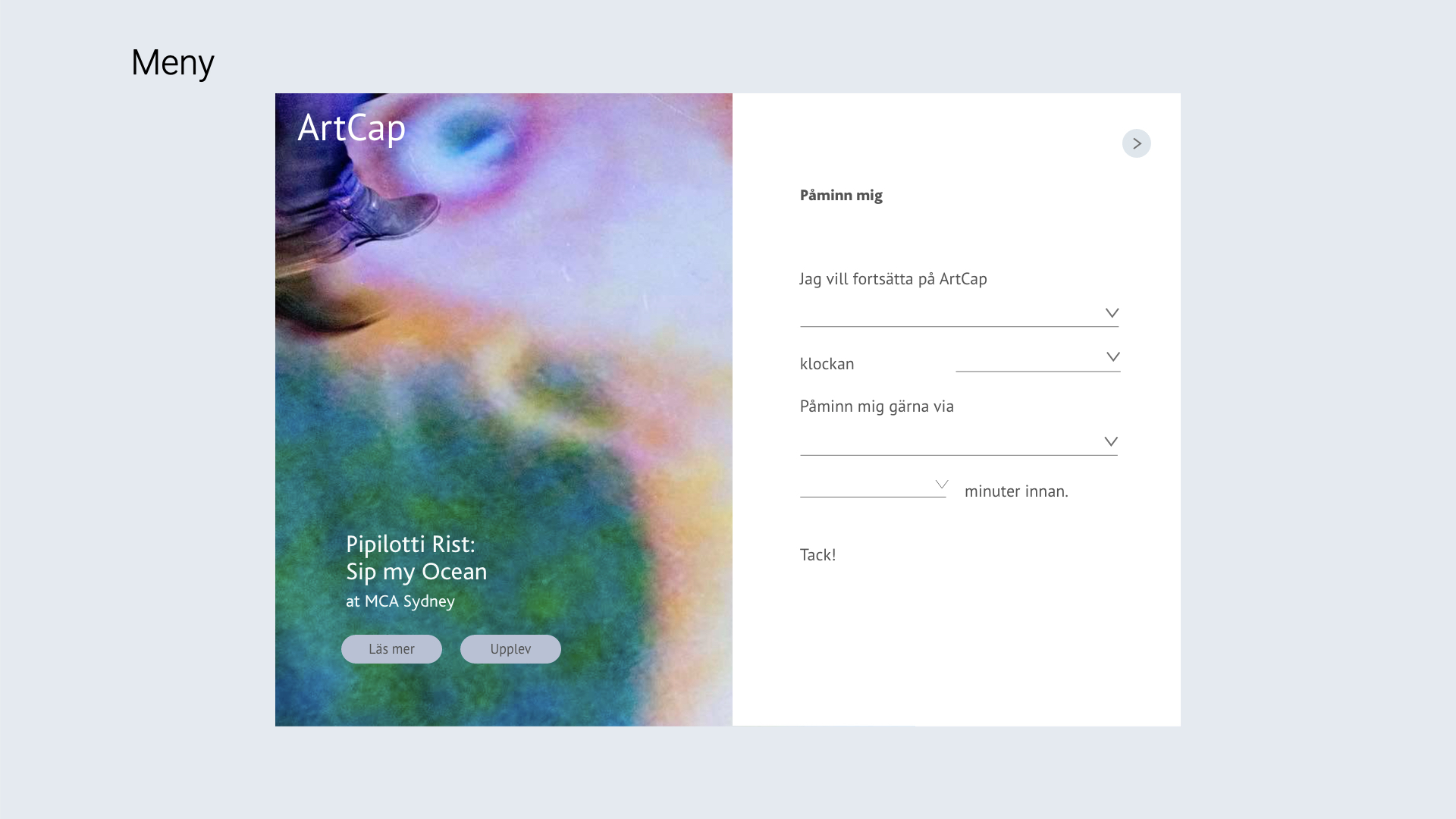The image size is (1456, 819).
Task: Click the ArtCap logo
Action: 352,127
